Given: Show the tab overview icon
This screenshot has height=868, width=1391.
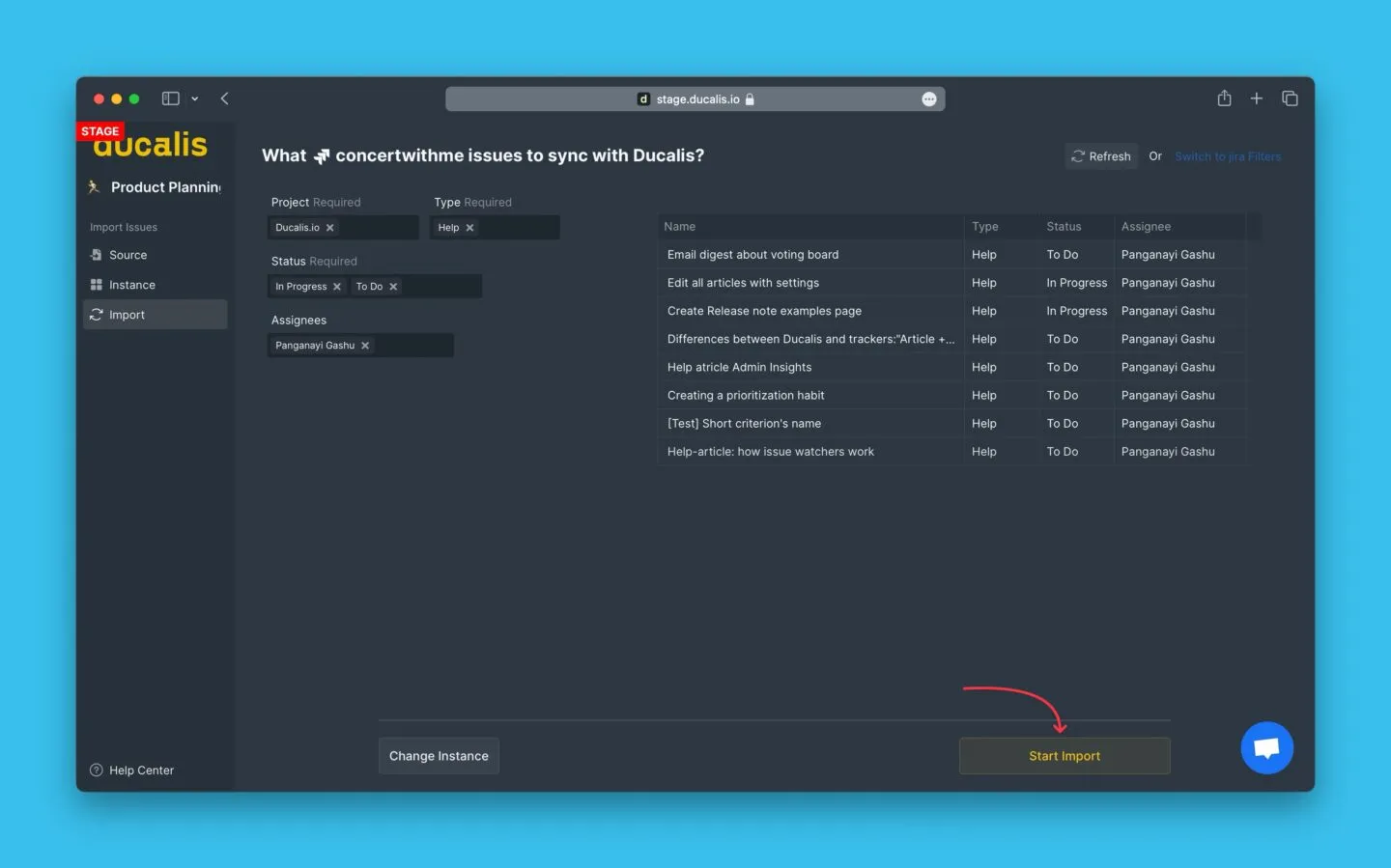Looking at the screenshot, I should click(x=1290, y=98).
